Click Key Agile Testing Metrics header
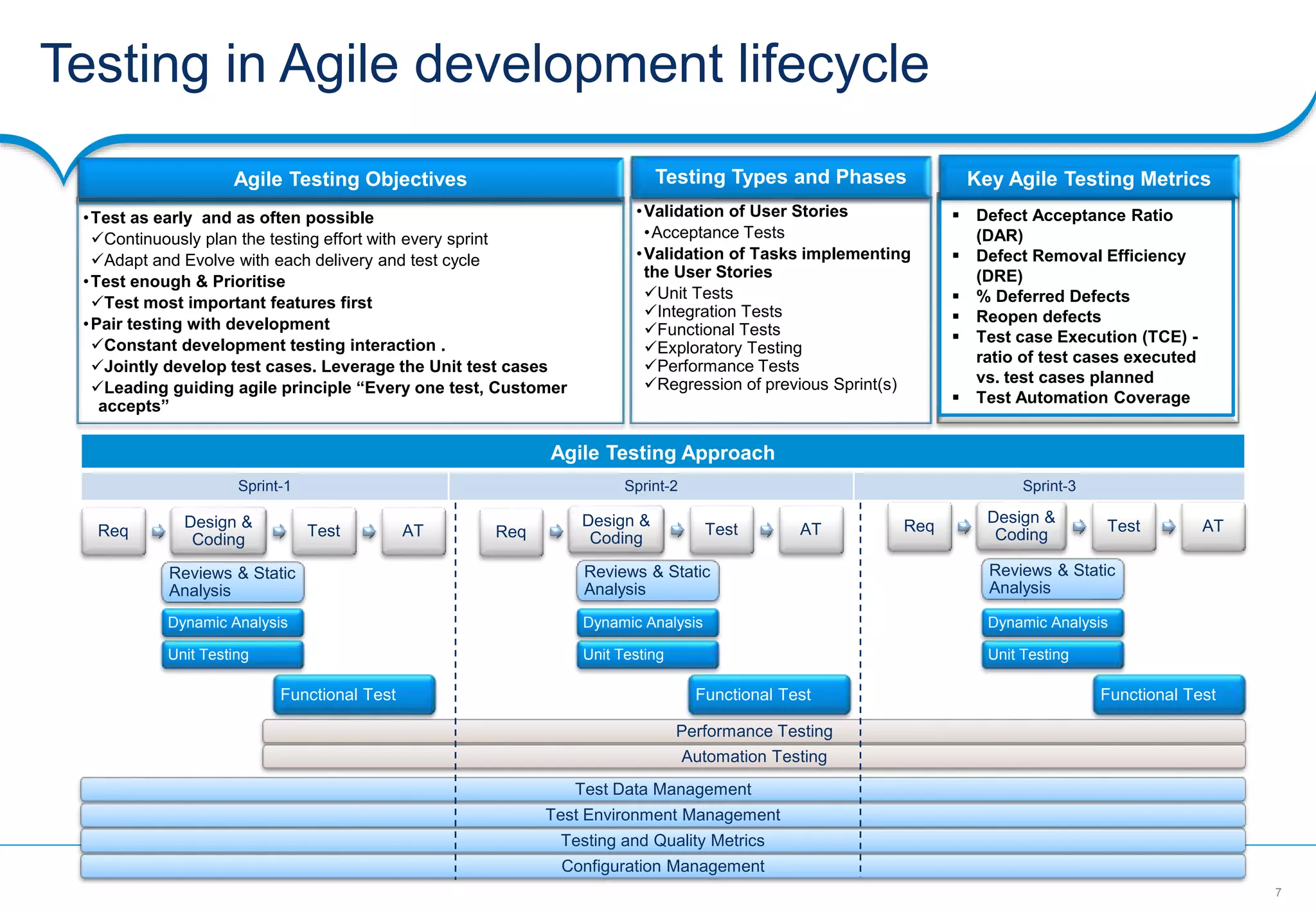The width and height of the screenshot is (1316, 911). tap(1088, 179)
